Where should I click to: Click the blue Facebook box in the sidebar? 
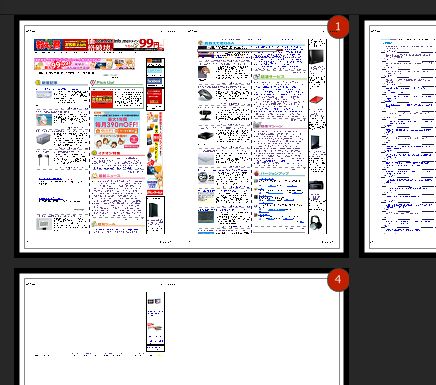pyautogui.click(x=155, y=81)
